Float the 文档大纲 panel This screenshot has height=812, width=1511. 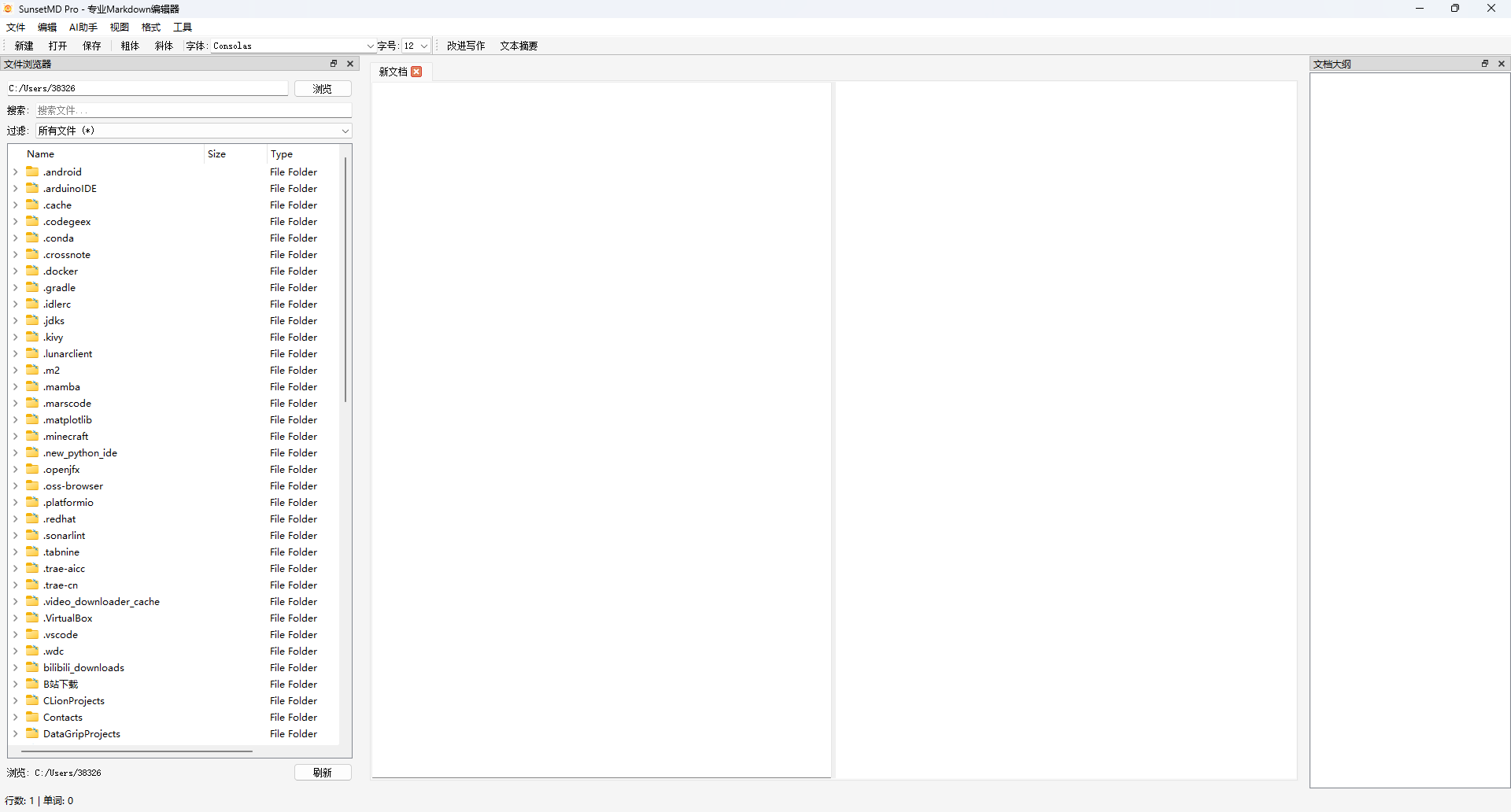click(1485, 64)
